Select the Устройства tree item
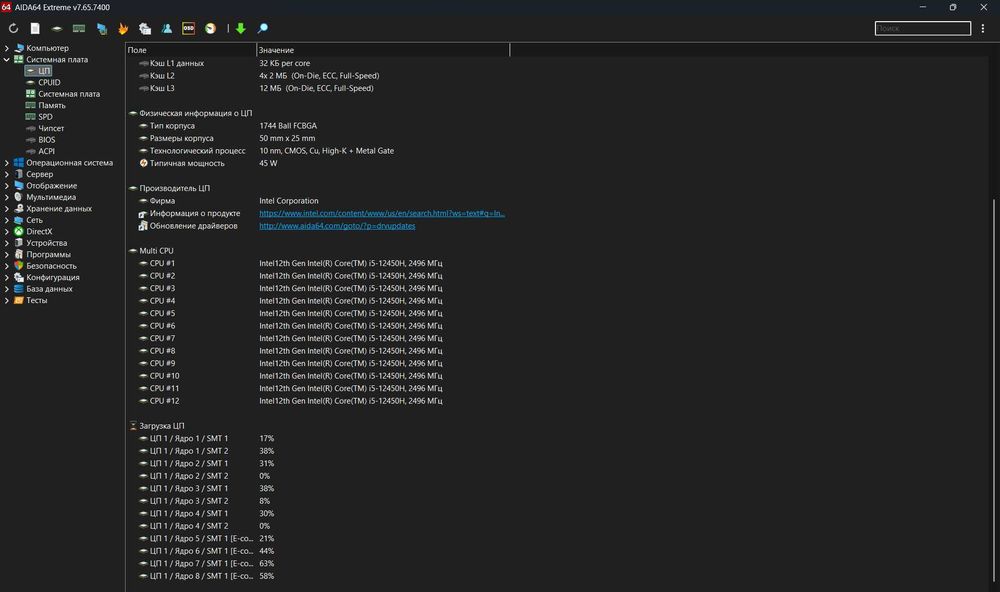The width and height of the screenshot is (1000, 592). pos(47,243)
